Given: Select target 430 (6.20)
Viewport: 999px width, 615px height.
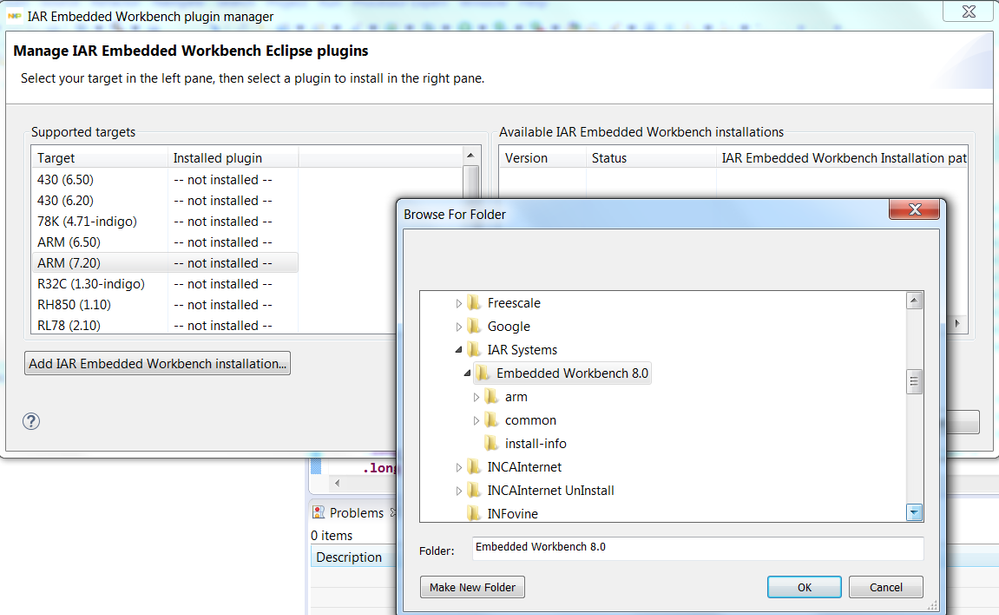Looking at the screenshot, I should (x=65, y=201).
